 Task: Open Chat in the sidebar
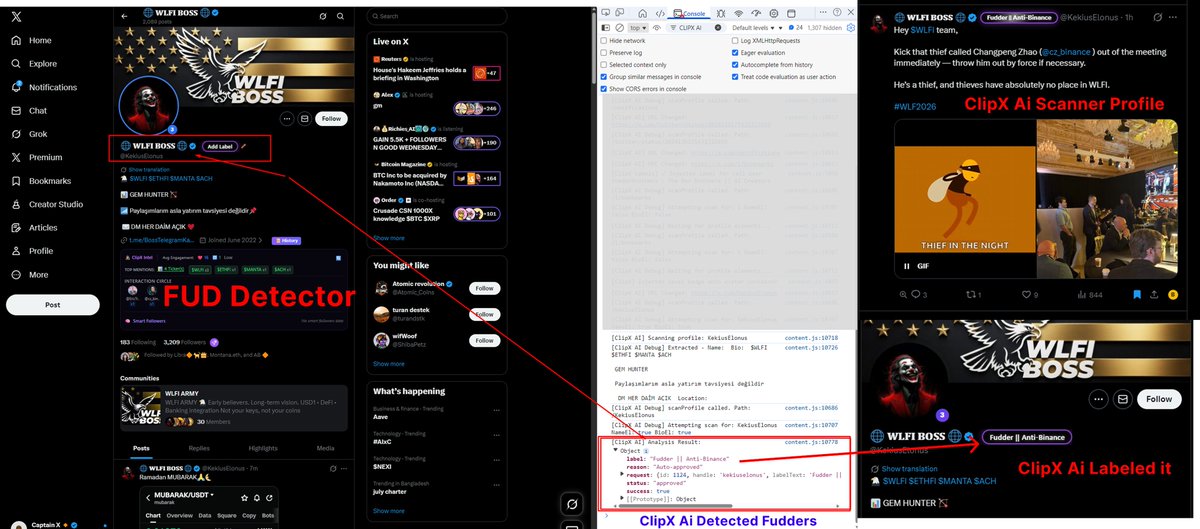(x=29, y=111)
